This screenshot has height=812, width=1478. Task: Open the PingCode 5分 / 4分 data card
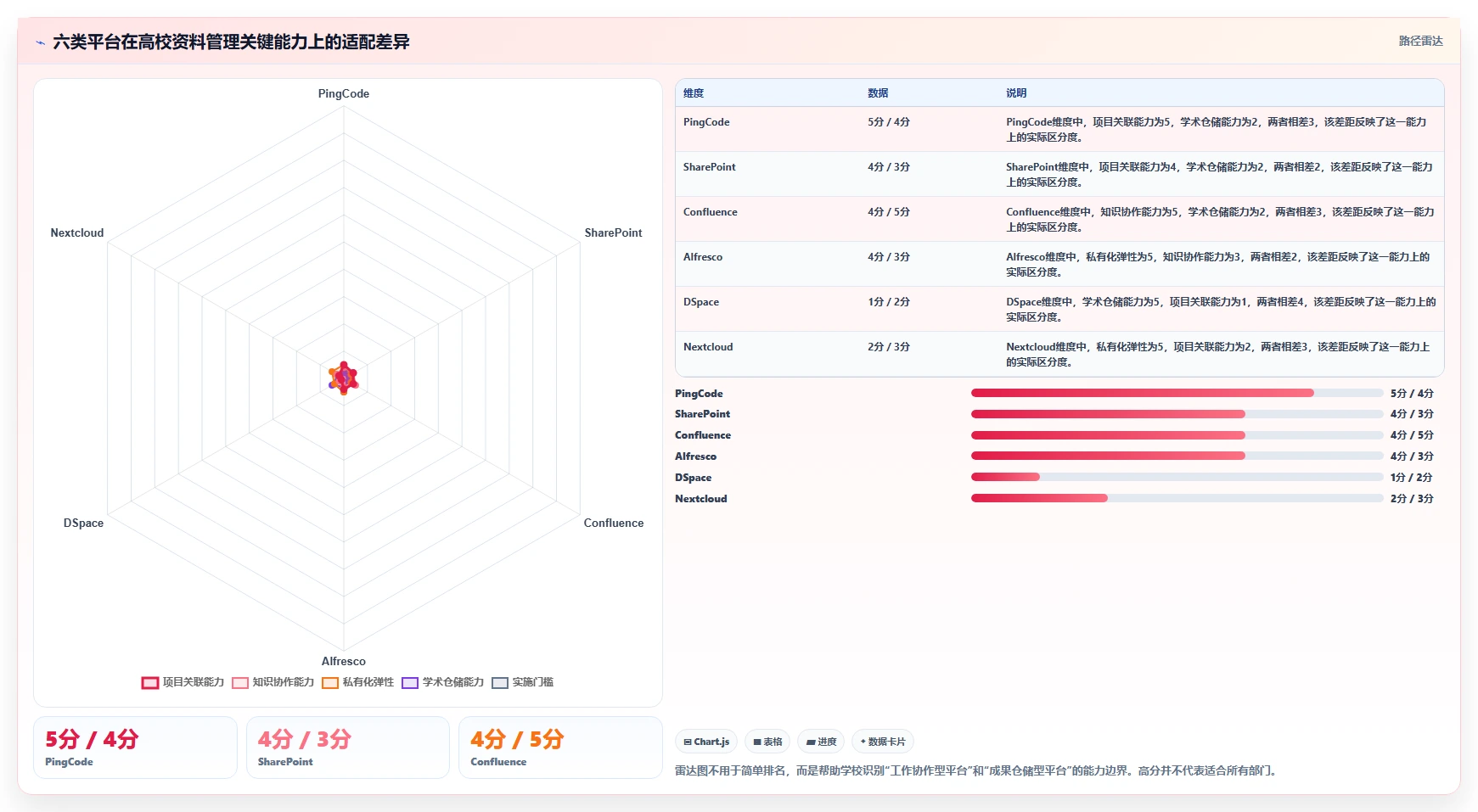pyautogui.click(x=135, y=748)
